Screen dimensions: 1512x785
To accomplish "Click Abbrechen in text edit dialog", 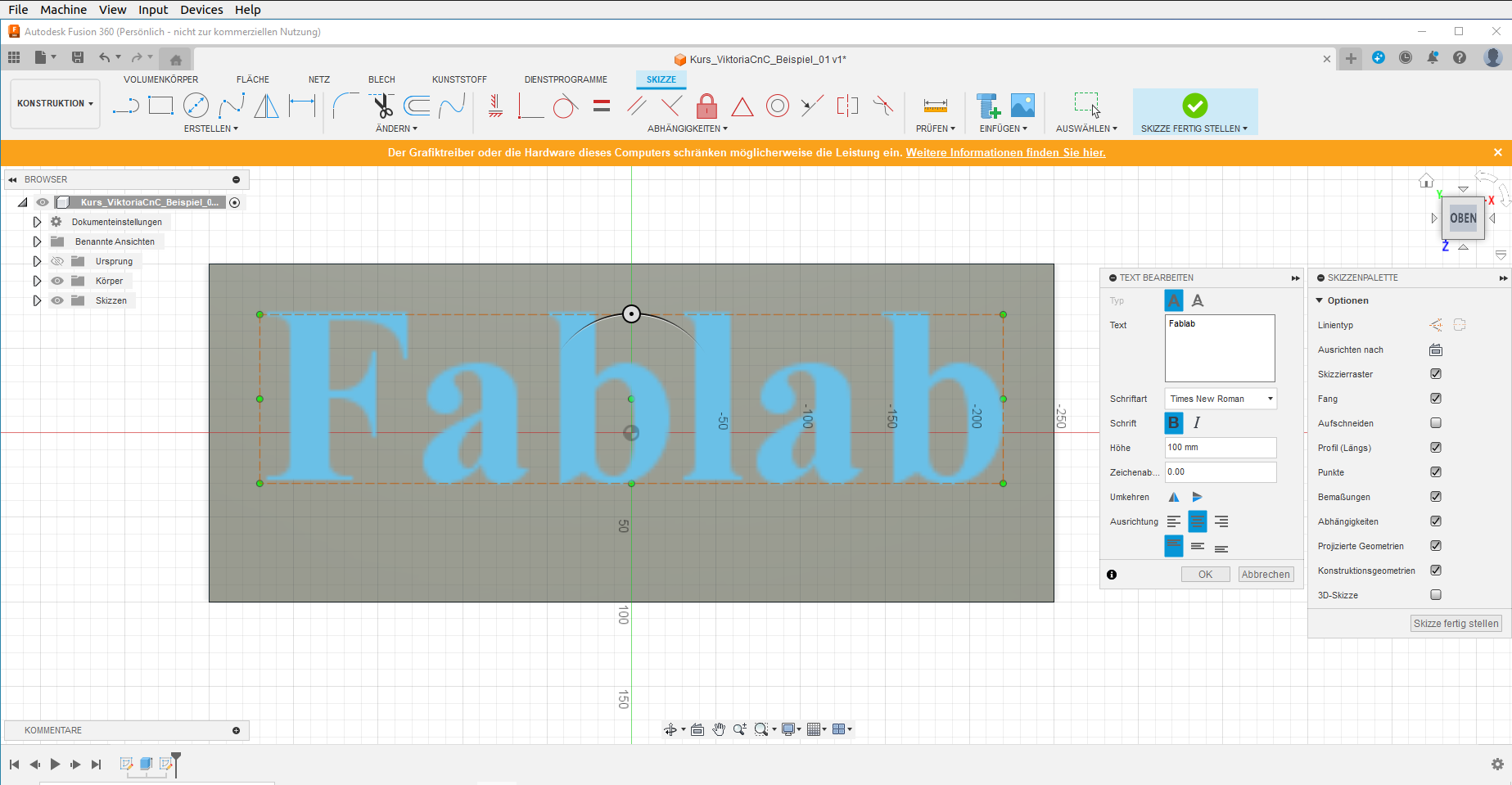I will point(1265,575).
